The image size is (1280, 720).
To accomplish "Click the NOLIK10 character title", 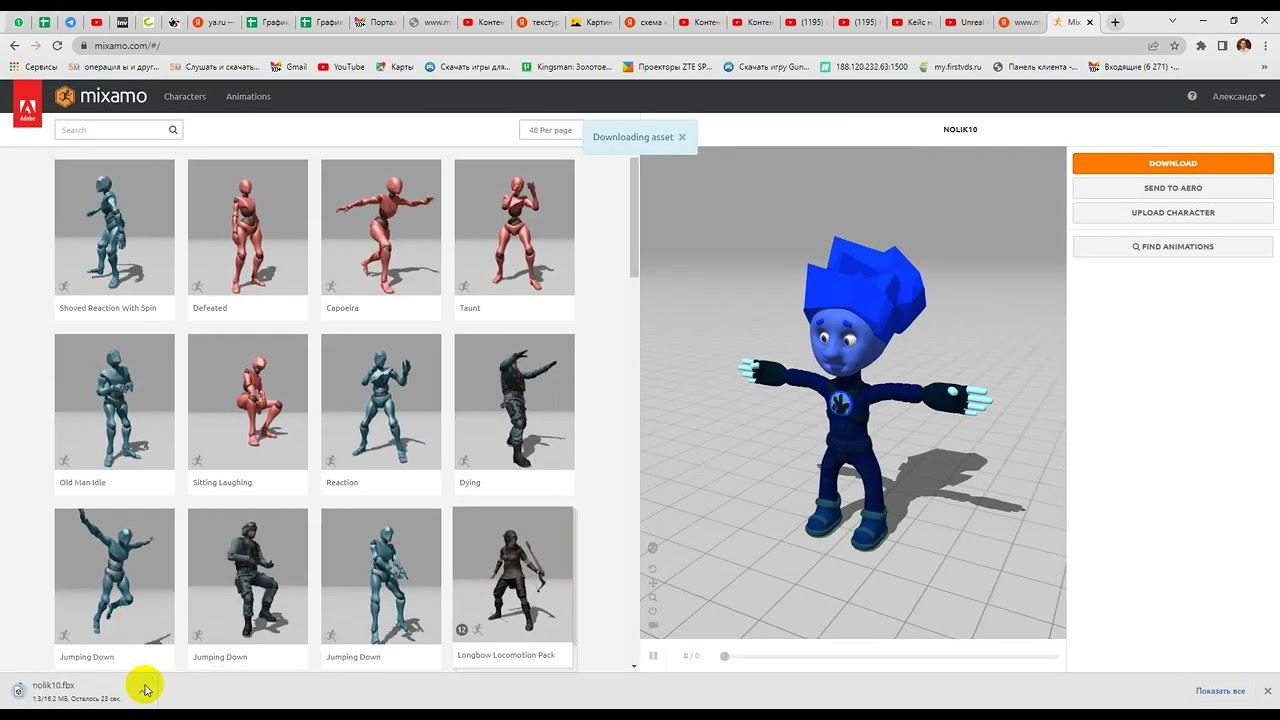I will point(960,130).
